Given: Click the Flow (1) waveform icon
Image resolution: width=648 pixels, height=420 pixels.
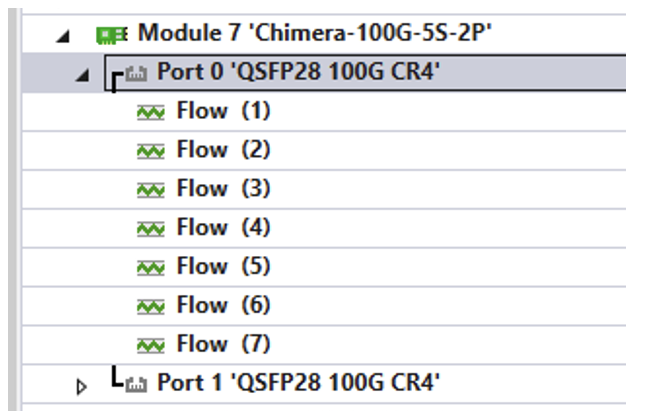Looking at the screenshot, I should coord(150,112).
